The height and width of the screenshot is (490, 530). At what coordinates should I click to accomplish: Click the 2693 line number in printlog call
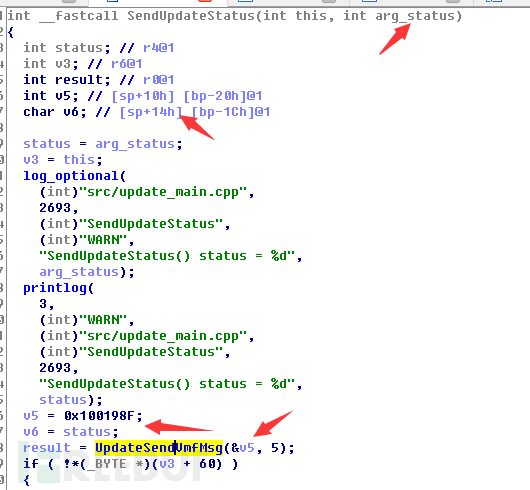click(x=55, y=368)
